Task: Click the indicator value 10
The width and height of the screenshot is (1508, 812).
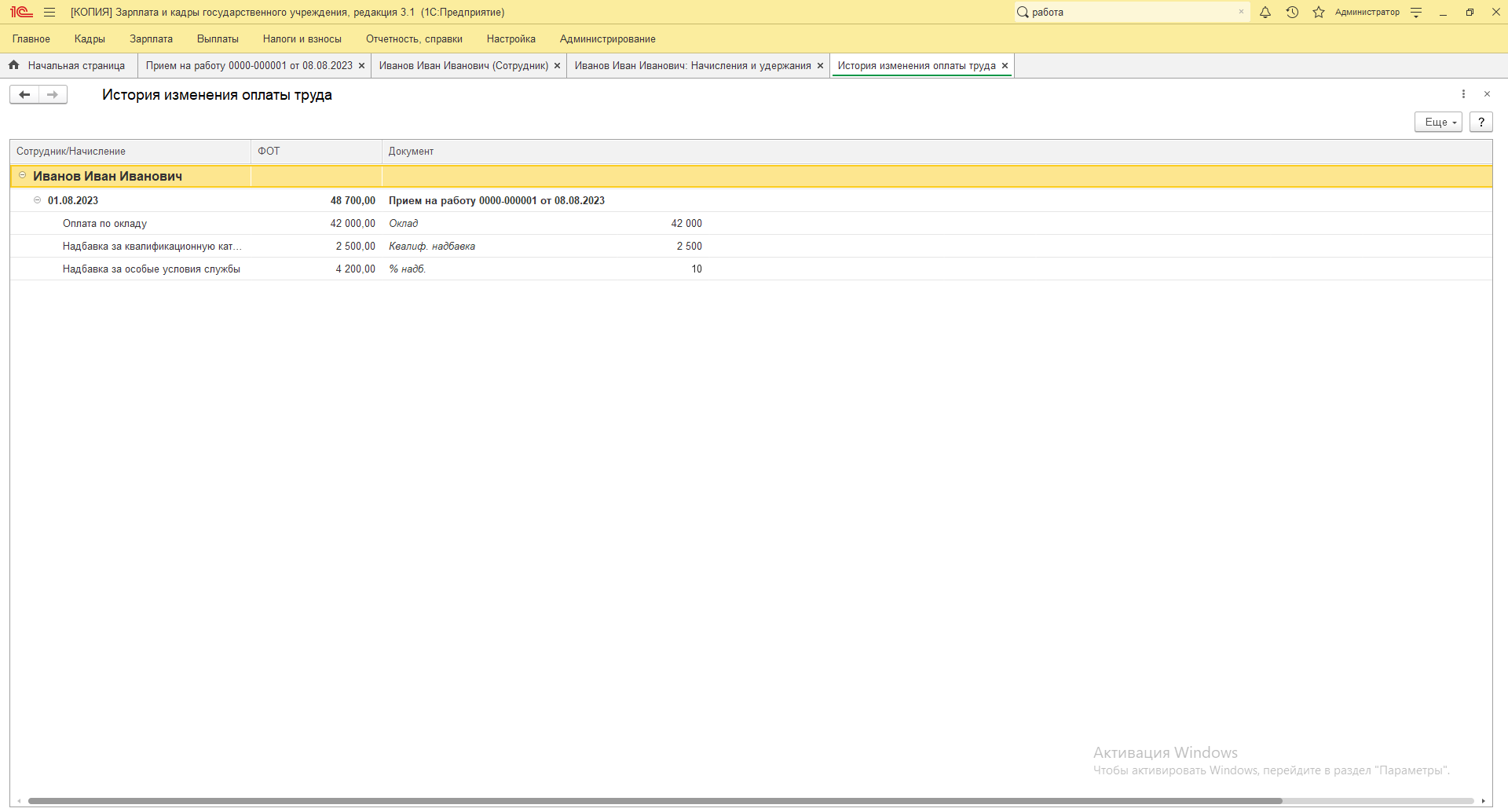Action: (x=697, y=269)
